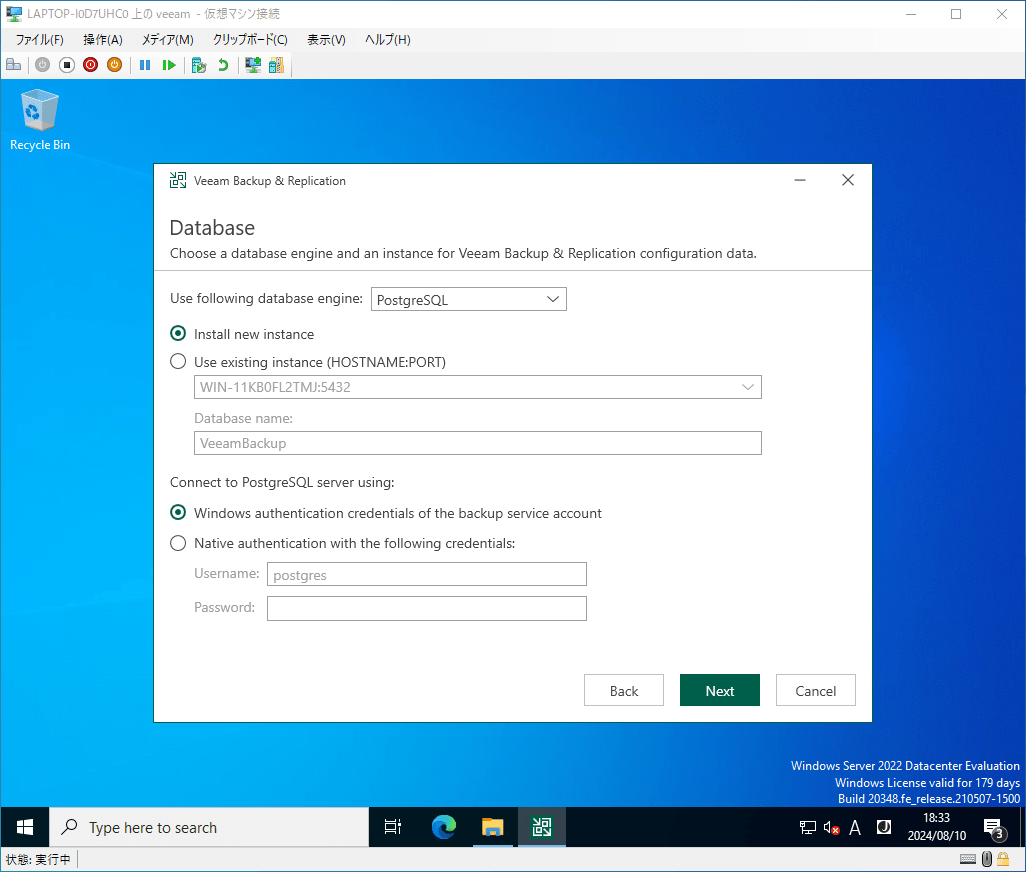1026x872 pixels.
Task: Close the Veeam Backup & Replication dialog
Action: [x=847, y=180]
